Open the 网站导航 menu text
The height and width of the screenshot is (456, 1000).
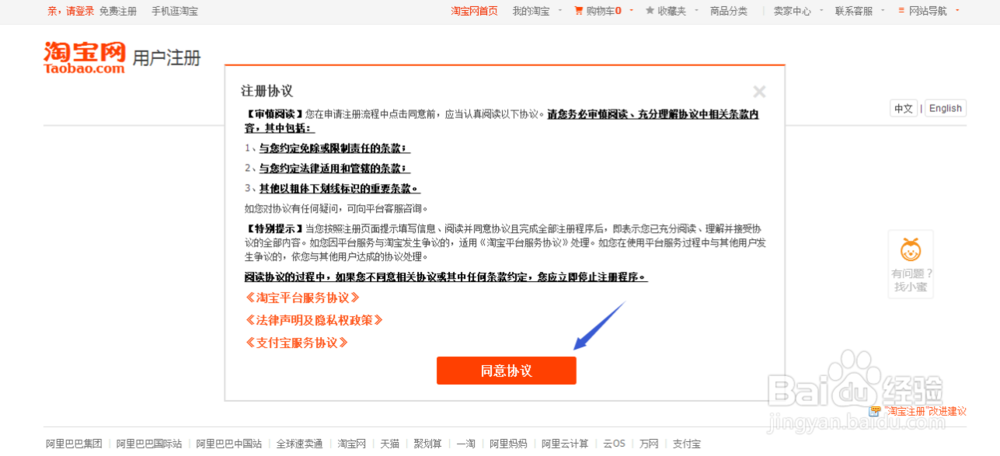click(x=928, y=11)
